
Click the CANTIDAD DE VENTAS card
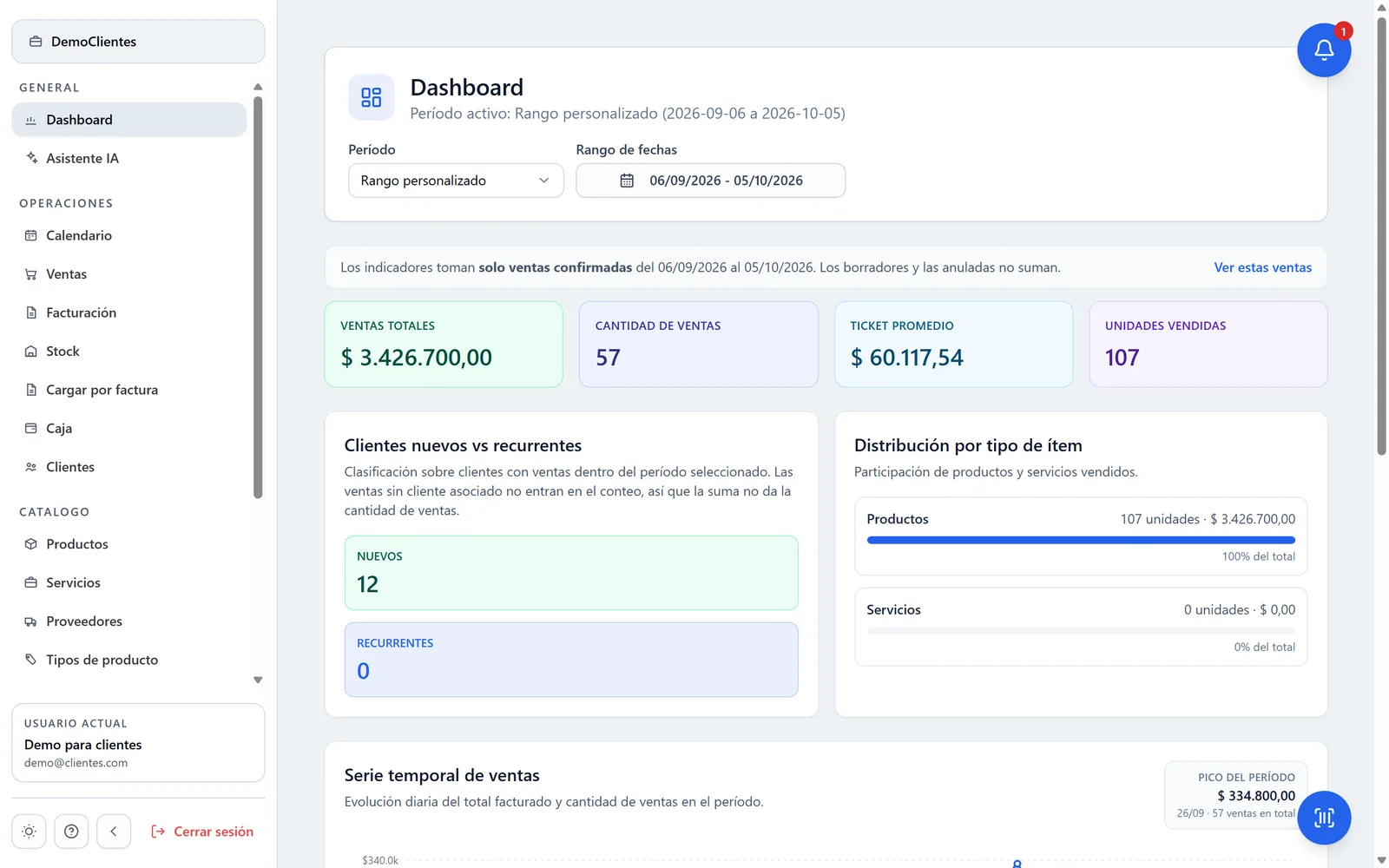coord(699,345)
